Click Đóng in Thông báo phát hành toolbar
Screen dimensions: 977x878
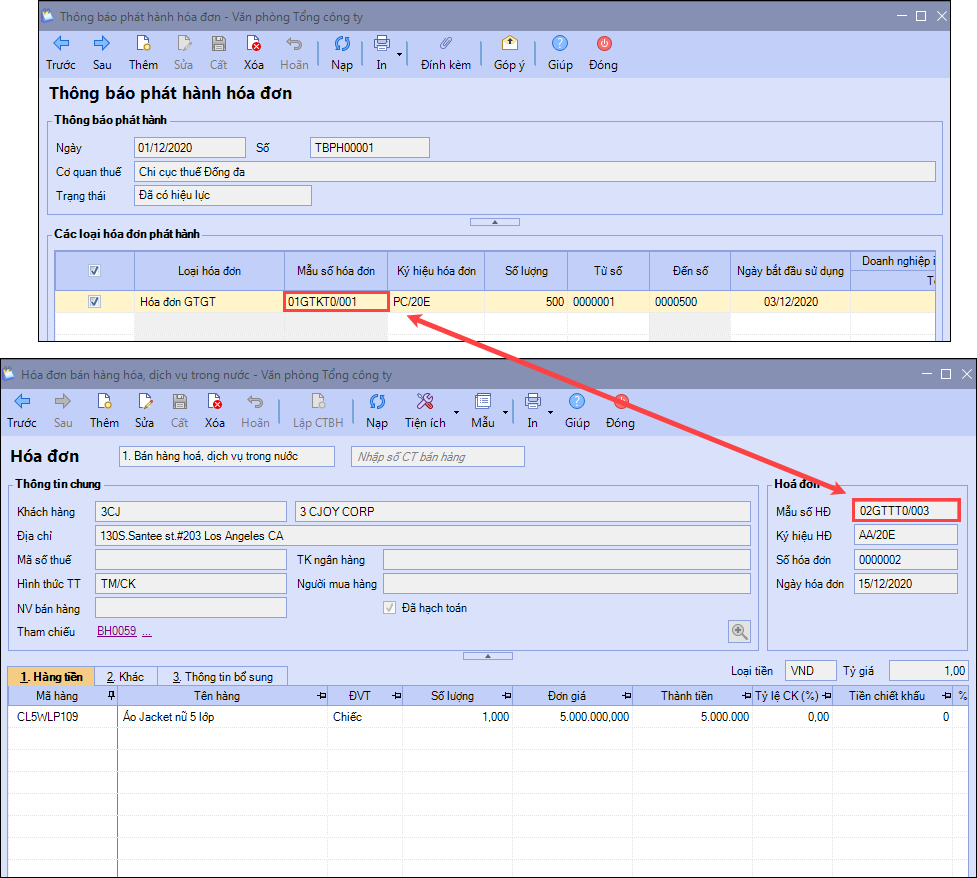[603, 53]
